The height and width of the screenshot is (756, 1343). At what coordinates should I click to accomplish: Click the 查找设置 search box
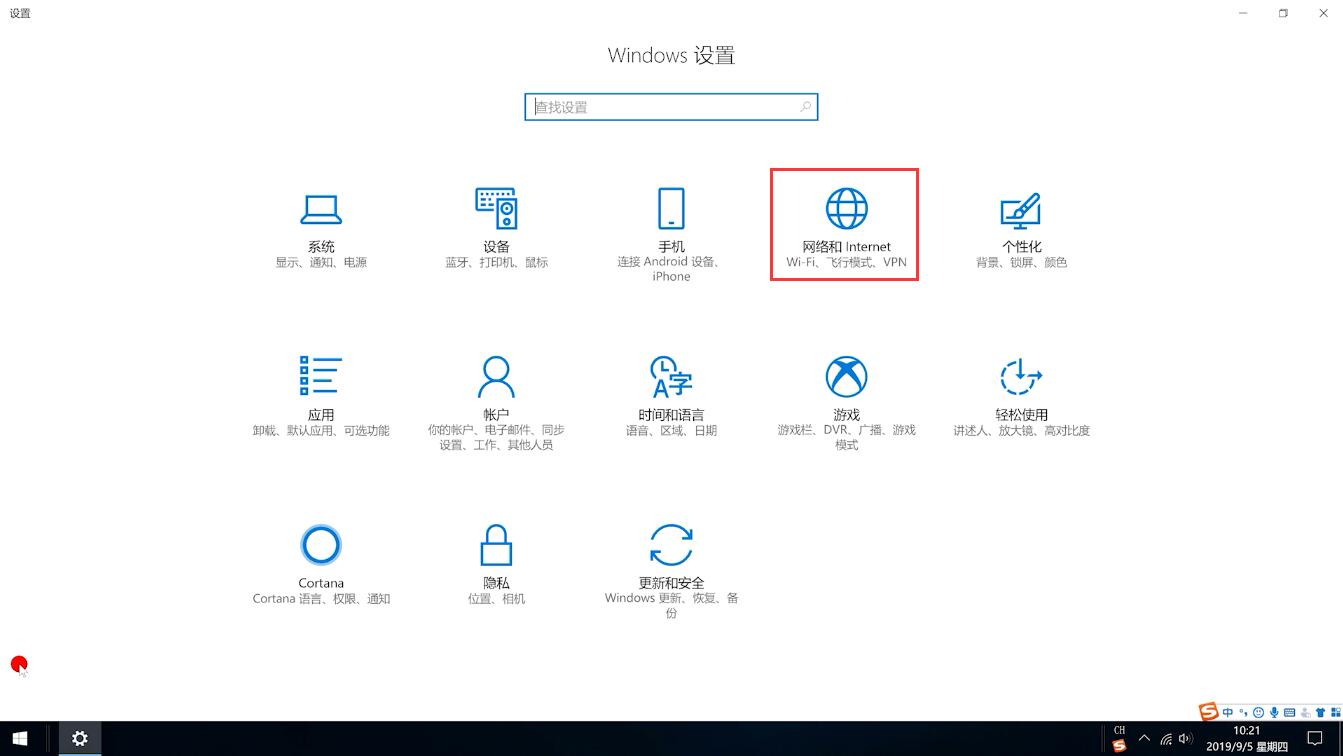click(671, 107)
